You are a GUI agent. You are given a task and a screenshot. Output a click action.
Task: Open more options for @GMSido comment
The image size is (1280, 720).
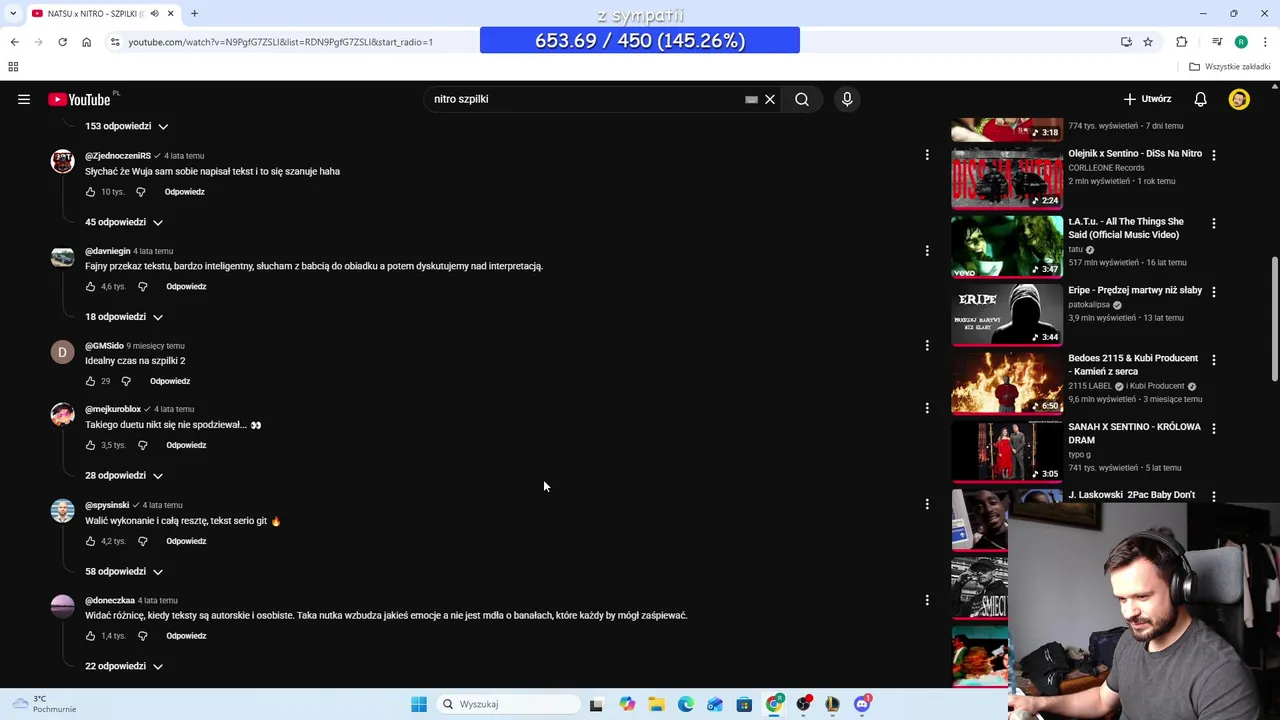point(927,345)
